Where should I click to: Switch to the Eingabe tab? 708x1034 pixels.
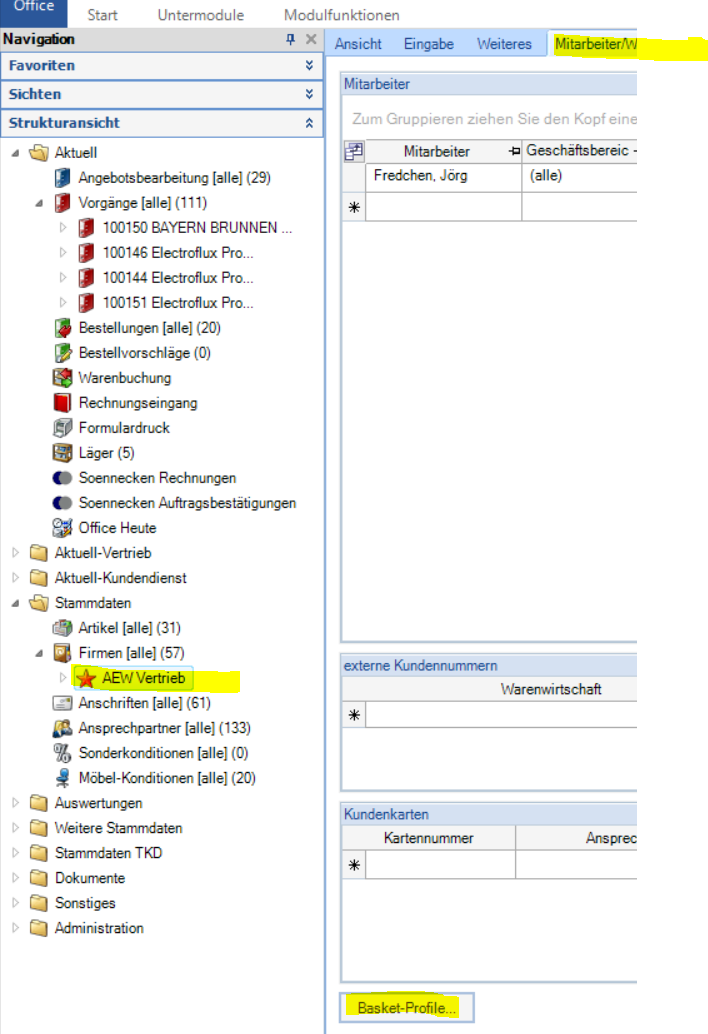(x=428, y=44)
